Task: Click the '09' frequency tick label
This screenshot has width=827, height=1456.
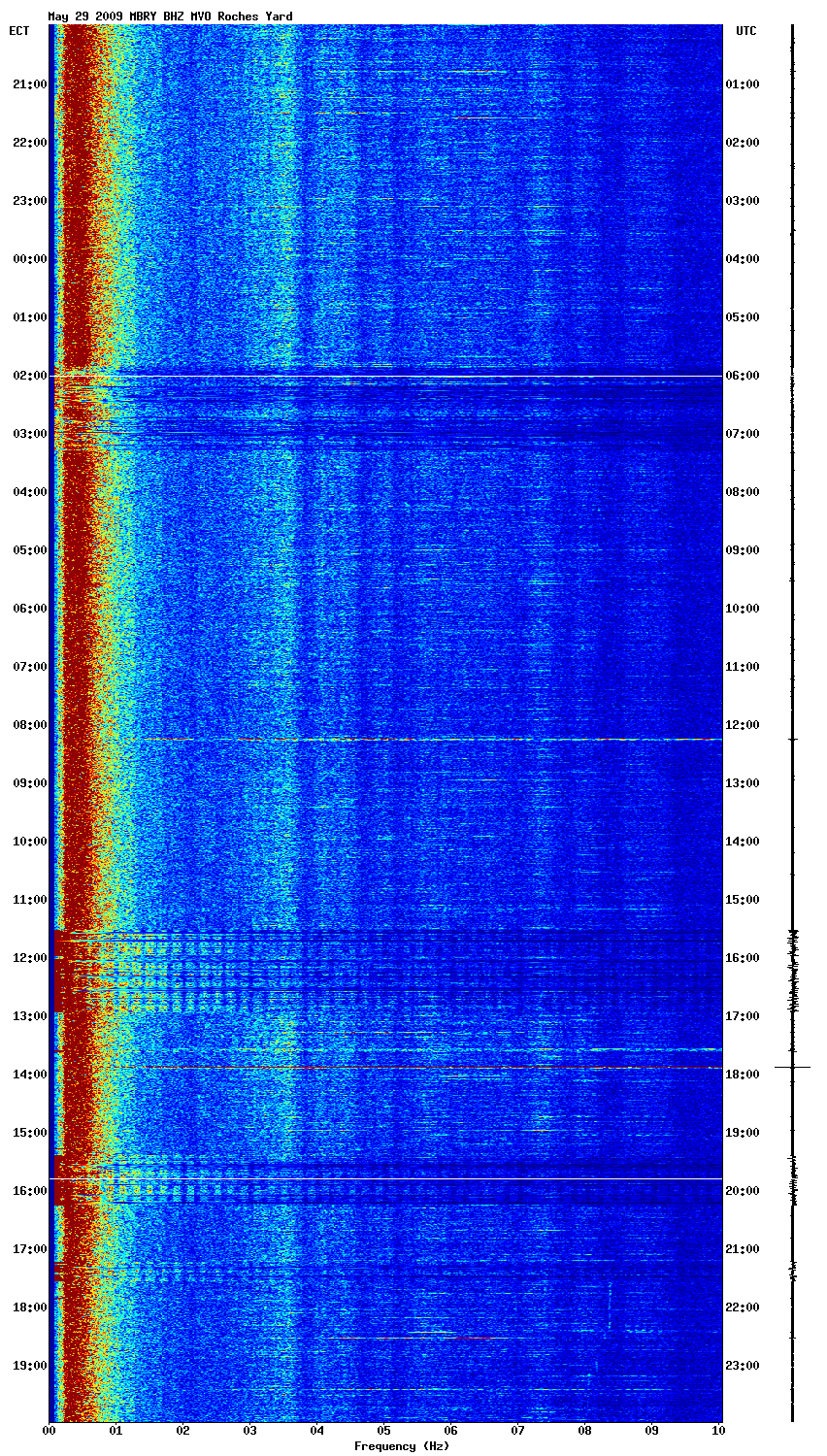Action: (652, 1431)
